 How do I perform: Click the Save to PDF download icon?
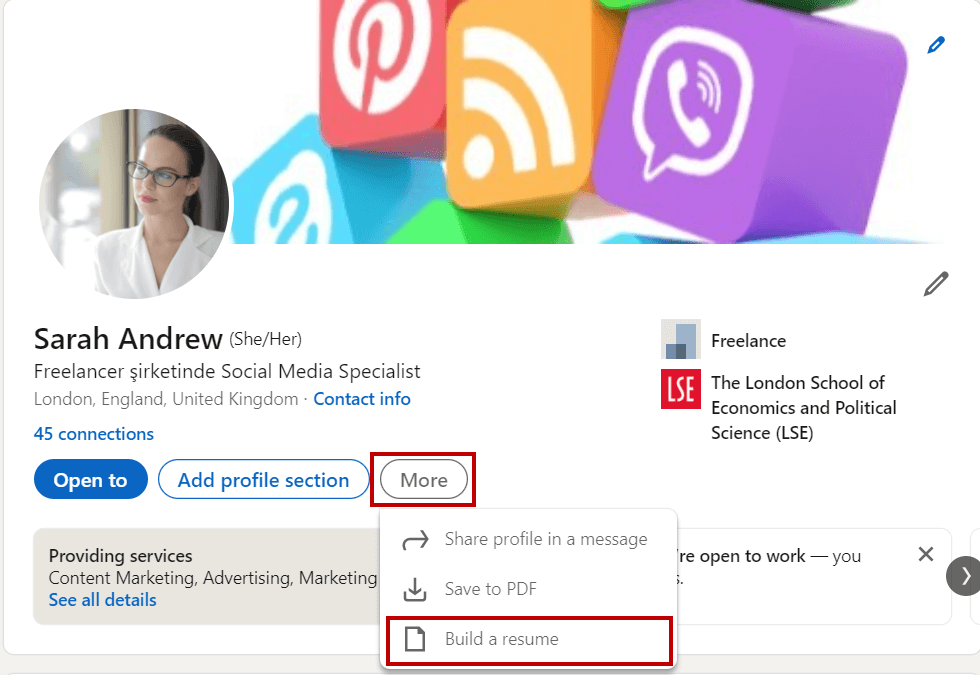coord(416,590)
